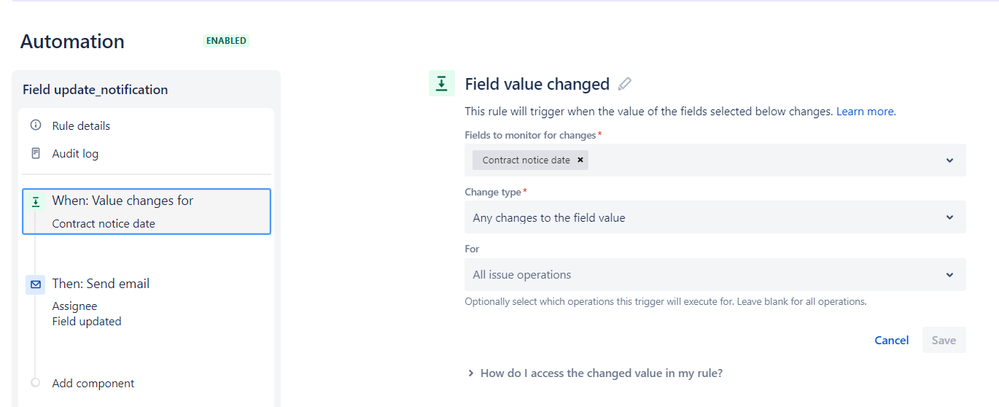999x407 pixels.
Task: Remove the Contract notice date tag
Action: [x=581, y=160]
